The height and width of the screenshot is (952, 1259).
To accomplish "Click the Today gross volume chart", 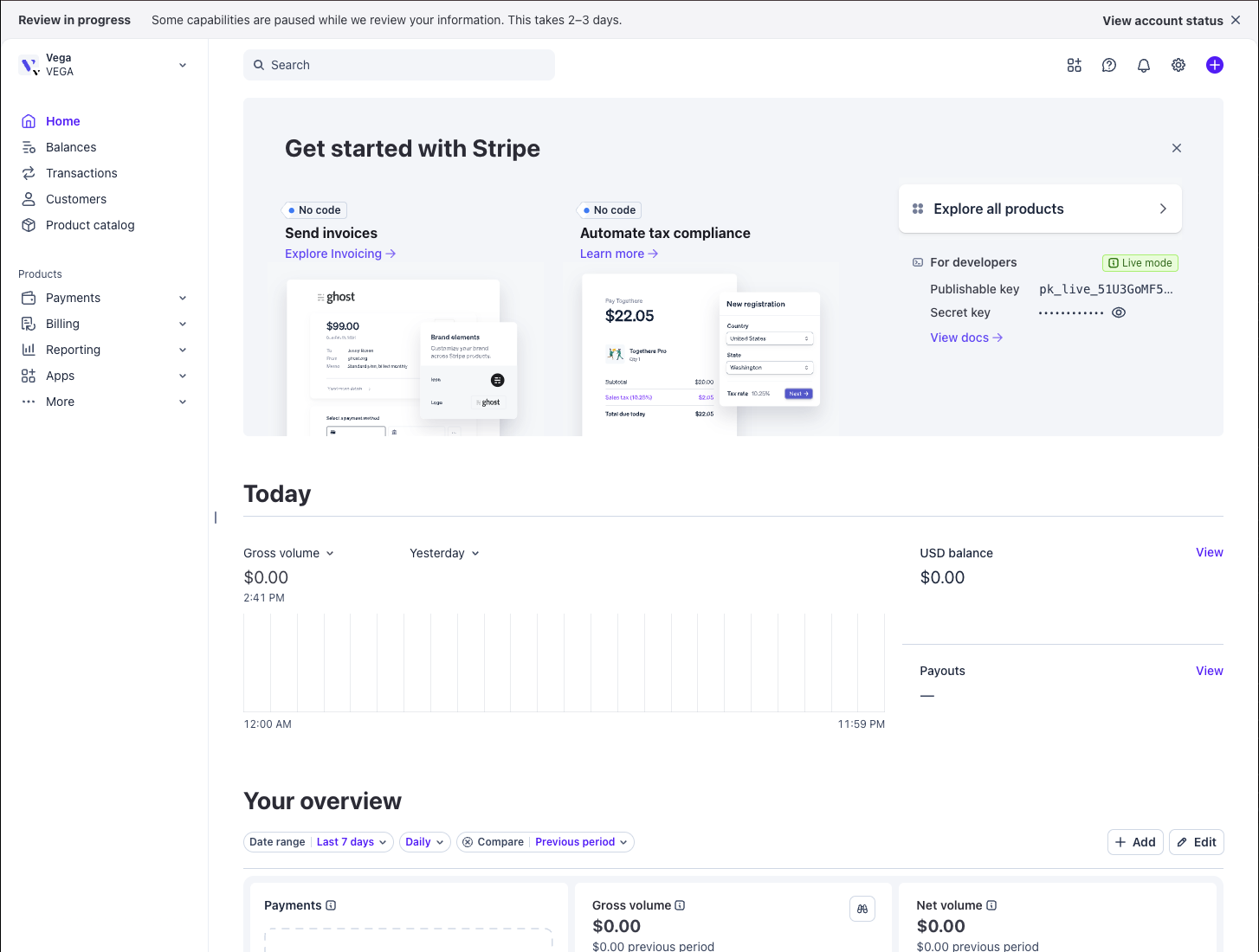I will click(x=564, y=663).
